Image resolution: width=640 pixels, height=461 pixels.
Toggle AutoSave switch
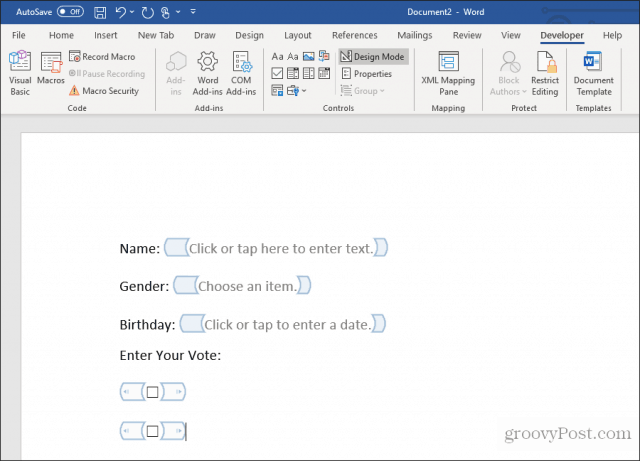pos(70,12)
